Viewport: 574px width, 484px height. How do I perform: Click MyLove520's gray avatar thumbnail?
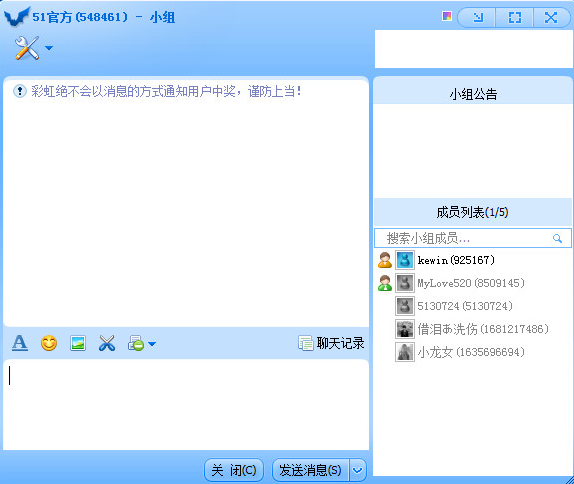(405, 283)
